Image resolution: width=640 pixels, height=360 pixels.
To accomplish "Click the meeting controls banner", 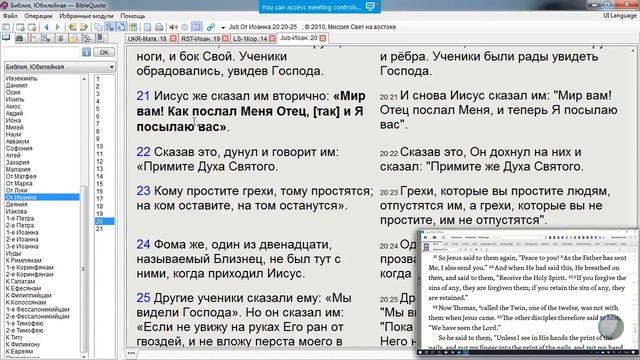I will 319,7.
